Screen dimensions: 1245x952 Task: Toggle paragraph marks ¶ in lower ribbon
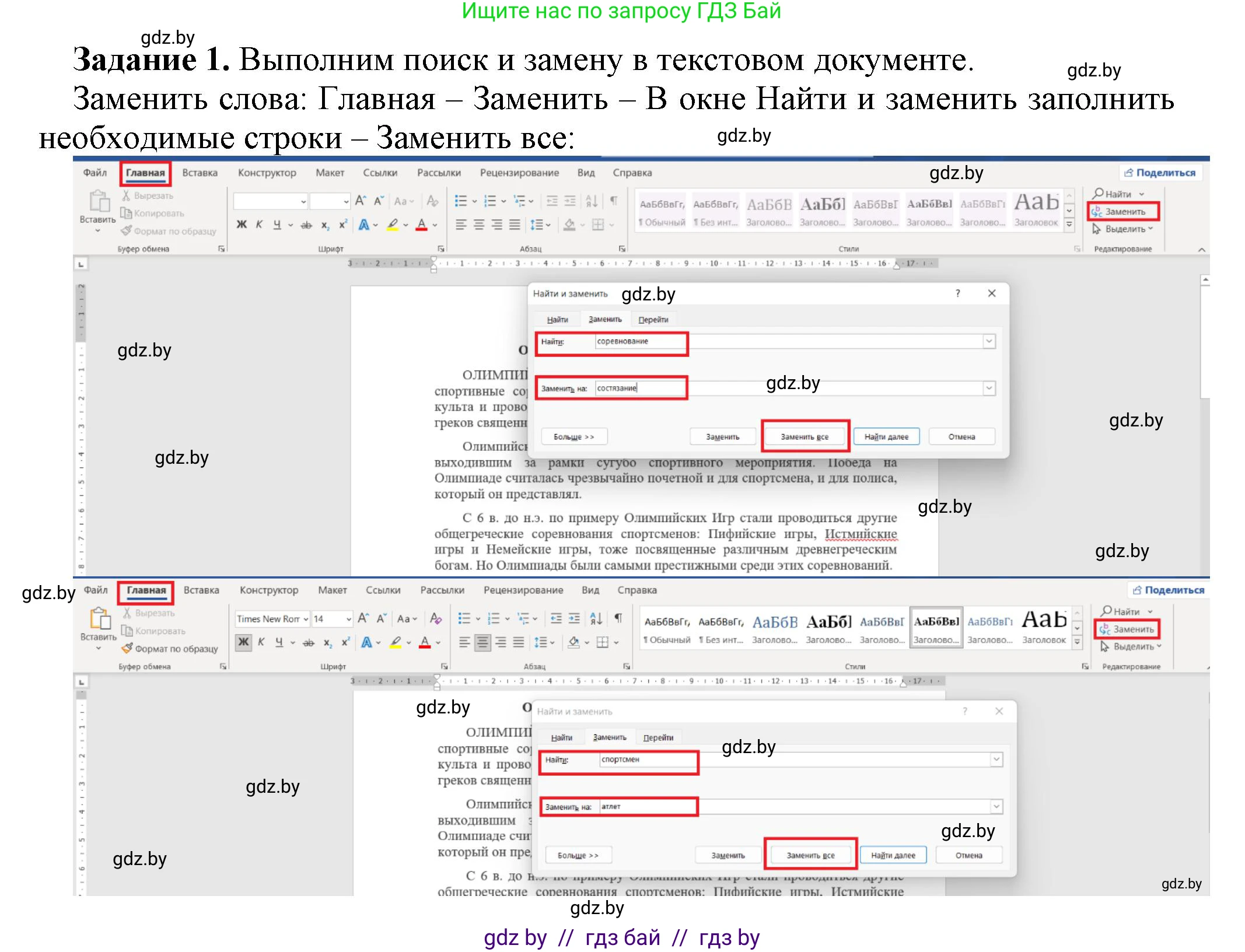coord(618,618)
